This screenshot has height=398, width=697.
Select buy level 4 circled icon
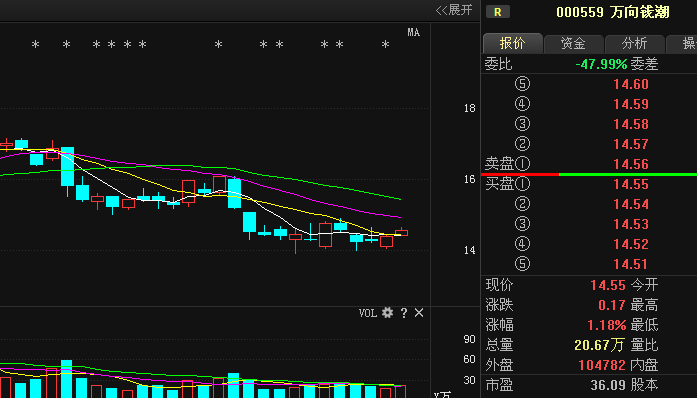coord(522,244)
